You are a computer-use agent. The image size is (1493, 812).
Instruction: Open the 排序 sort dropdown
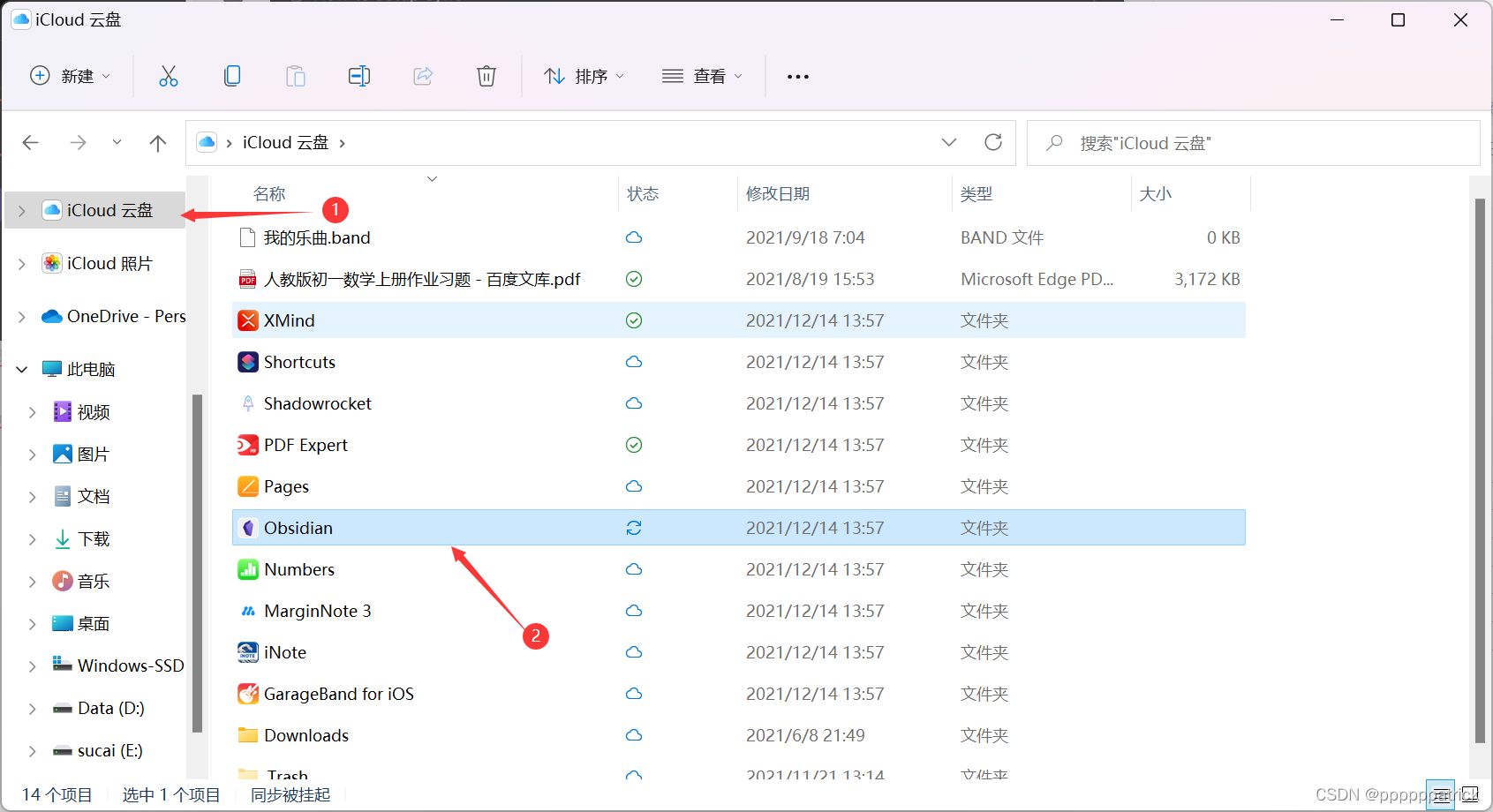pyautogui.click(x=584, y=76)
